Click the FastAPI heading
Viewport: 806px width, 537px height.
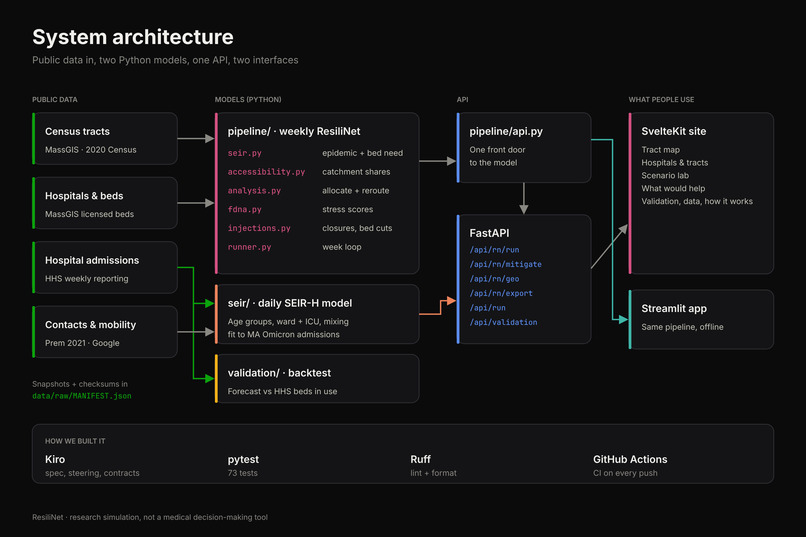pos(489,233)
